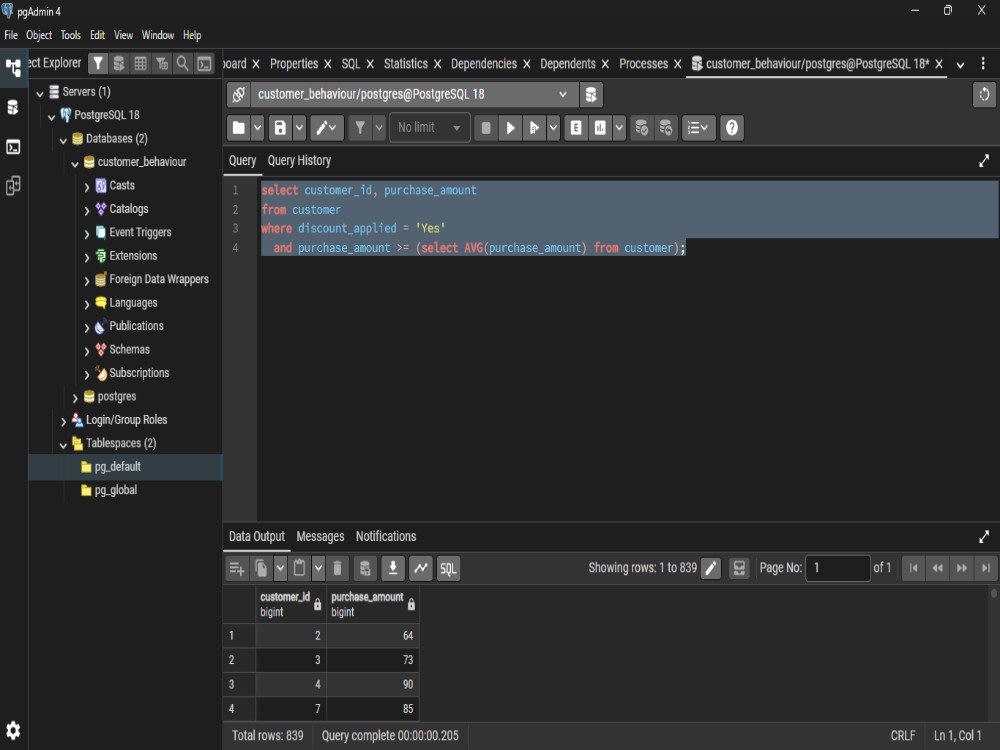This screenshot has height=750, width=1000.
Task: Open the Object menu
Action: tap(39, 35)
